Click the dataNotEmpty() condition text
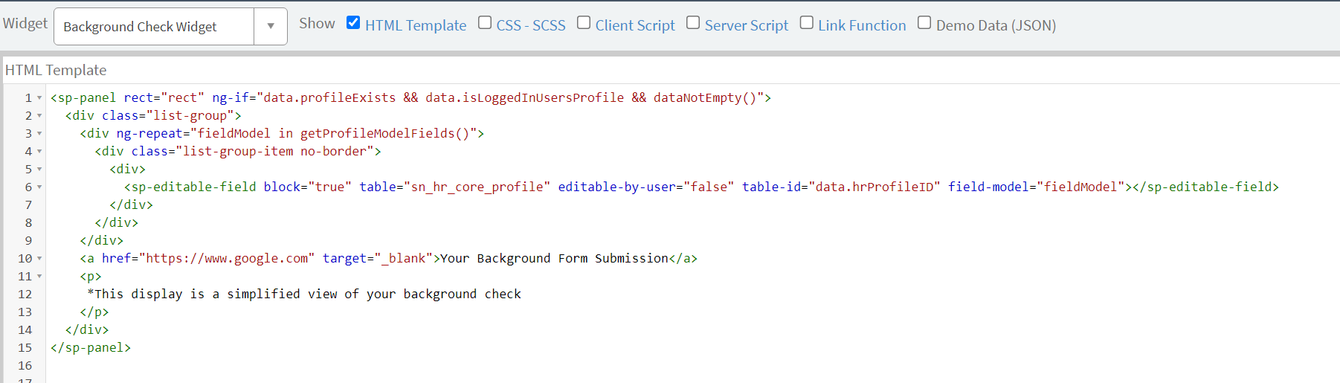Screen dimensions: 1340x383 [706, 97]
